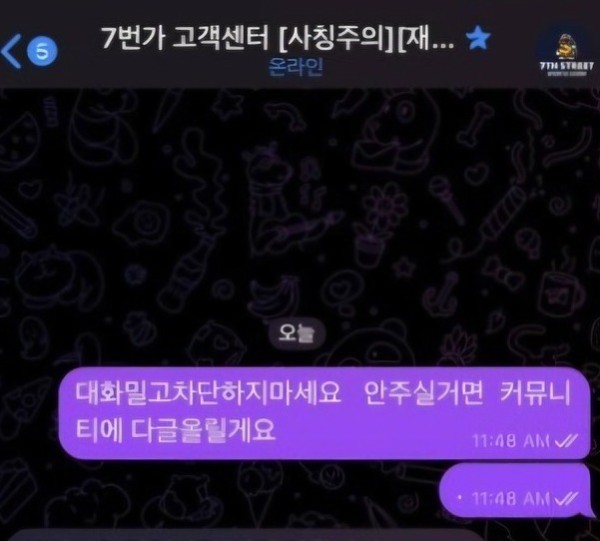Select the 대화밀고차단하지마세요 message bubble
The width and height of the screenshot is (600, 541).
(324, 412)
